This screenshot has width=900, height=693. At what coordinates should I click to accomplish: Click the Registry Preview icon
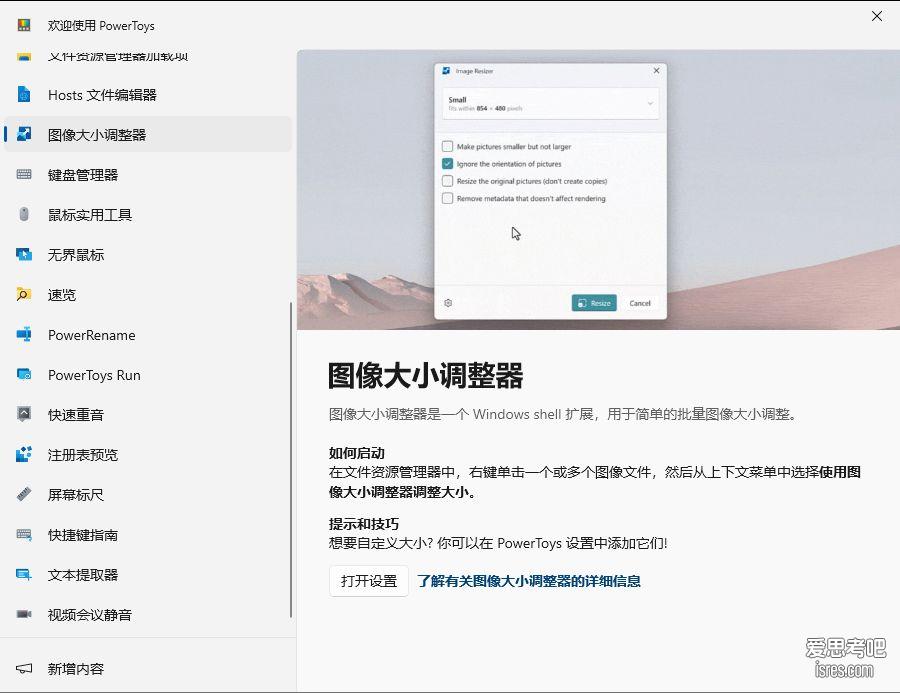(24, 454)
